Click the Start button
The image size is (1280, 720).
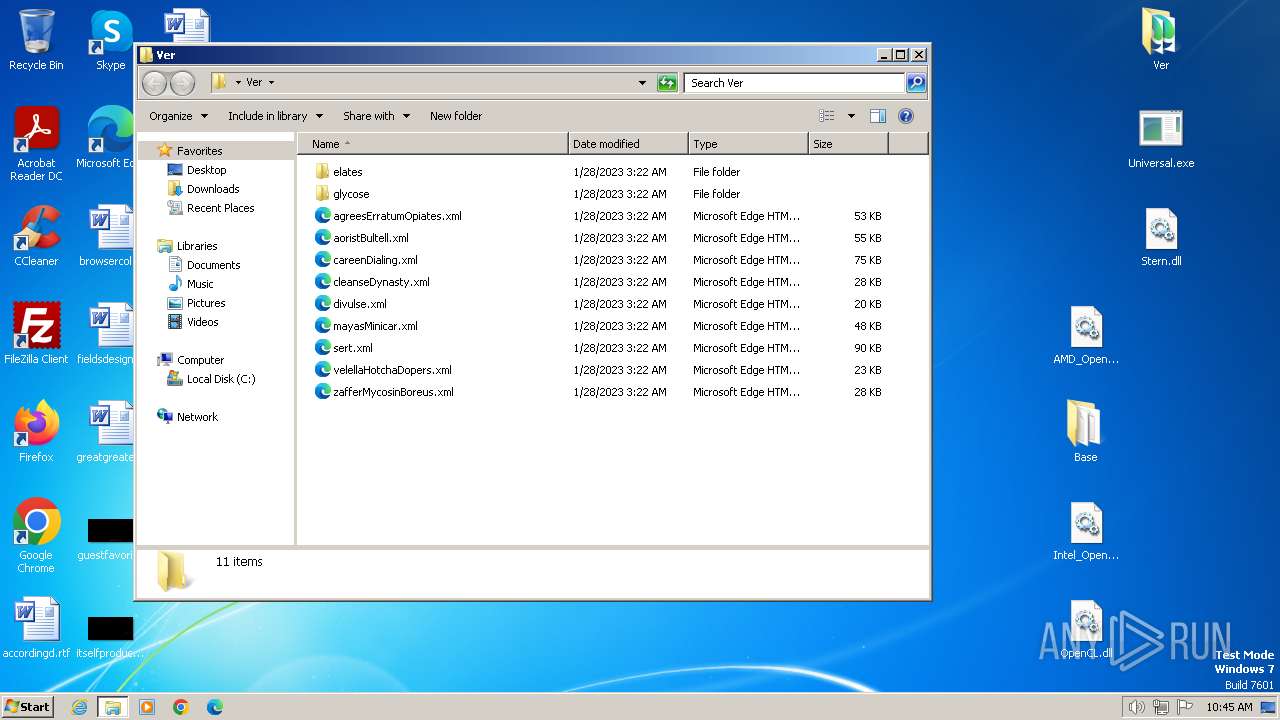(27, 707)
